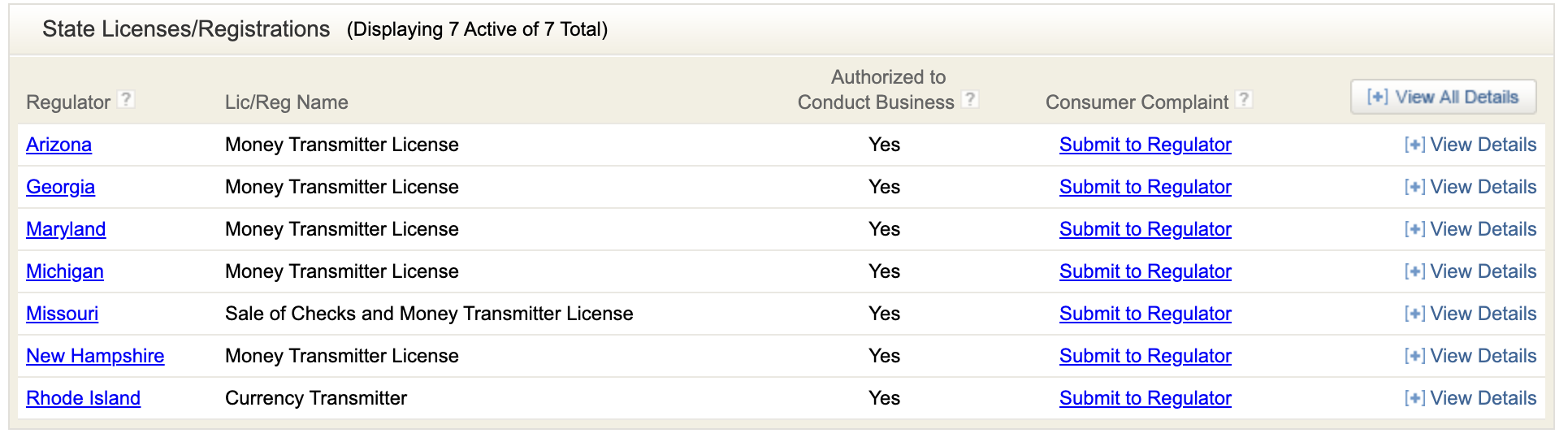Expand View Details for Georgia row

1471,187
